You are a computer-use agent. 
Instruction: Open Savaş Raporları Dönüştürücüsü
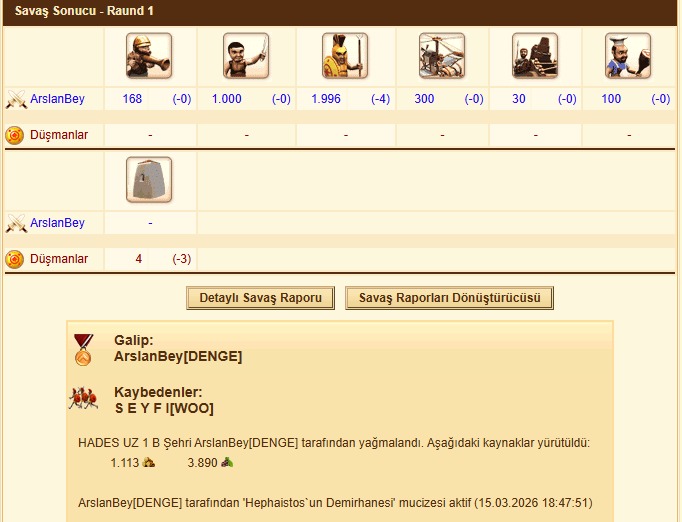[449, 298]
